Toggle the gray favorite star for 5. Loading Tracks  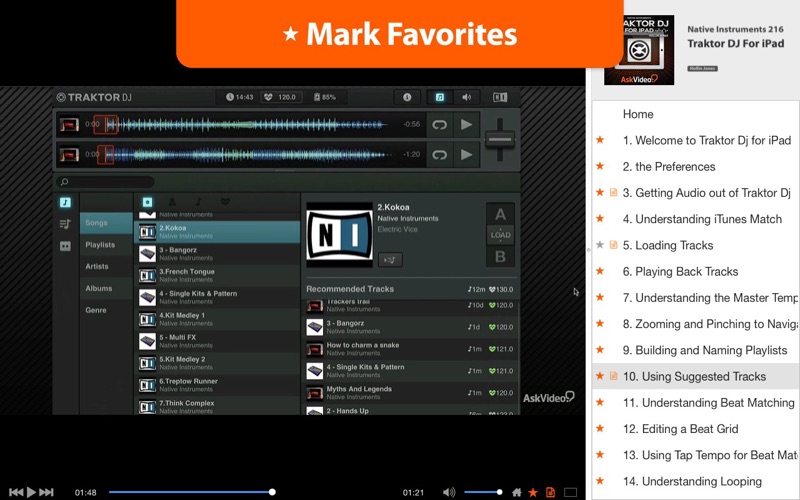[x=601, y=245]
